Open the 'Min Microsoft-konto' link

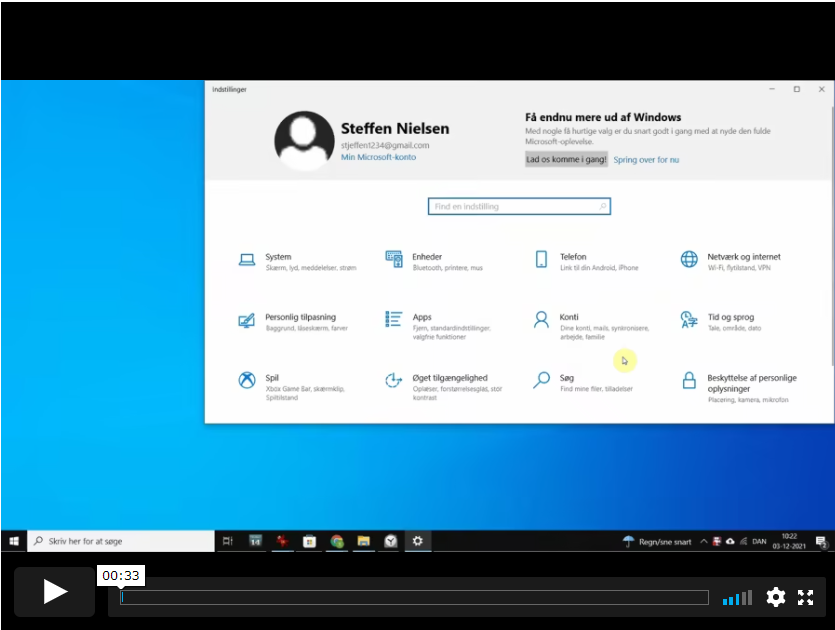click(378, 157)
